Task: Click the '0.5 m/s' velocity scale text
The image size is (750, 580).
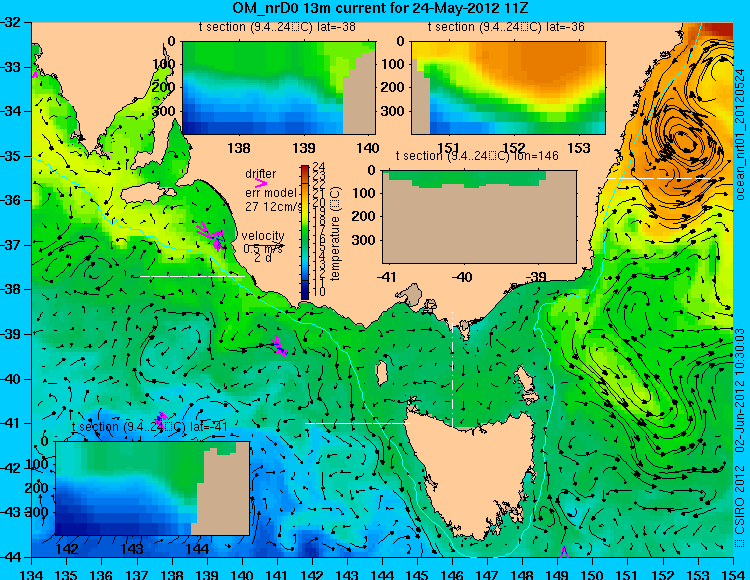Action: coord(263,249)
